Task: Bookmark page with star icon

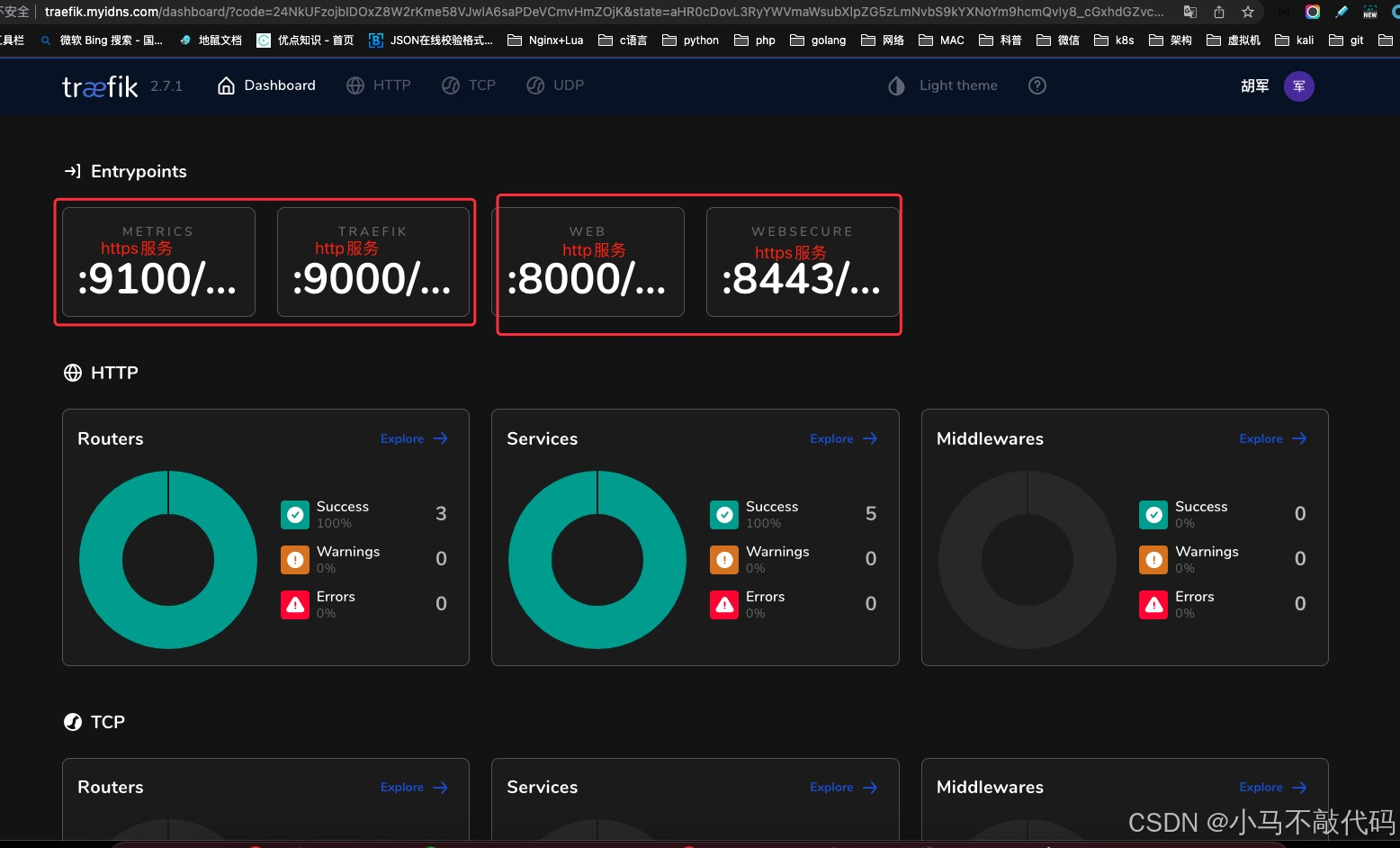Action: click(x=1247, y=12)
